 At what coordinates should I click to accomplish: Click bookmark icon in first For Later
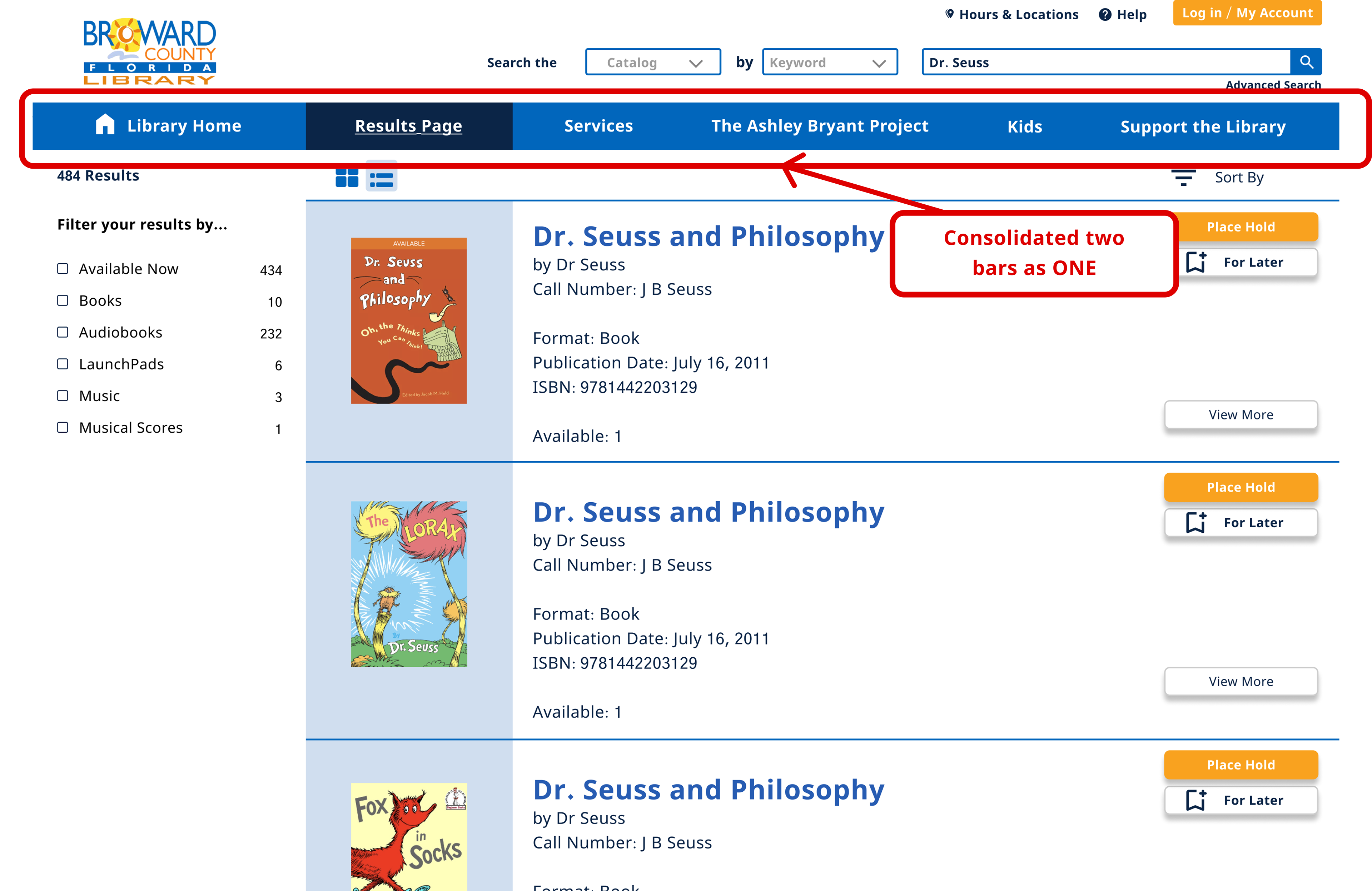click(x=1197, y=262)
